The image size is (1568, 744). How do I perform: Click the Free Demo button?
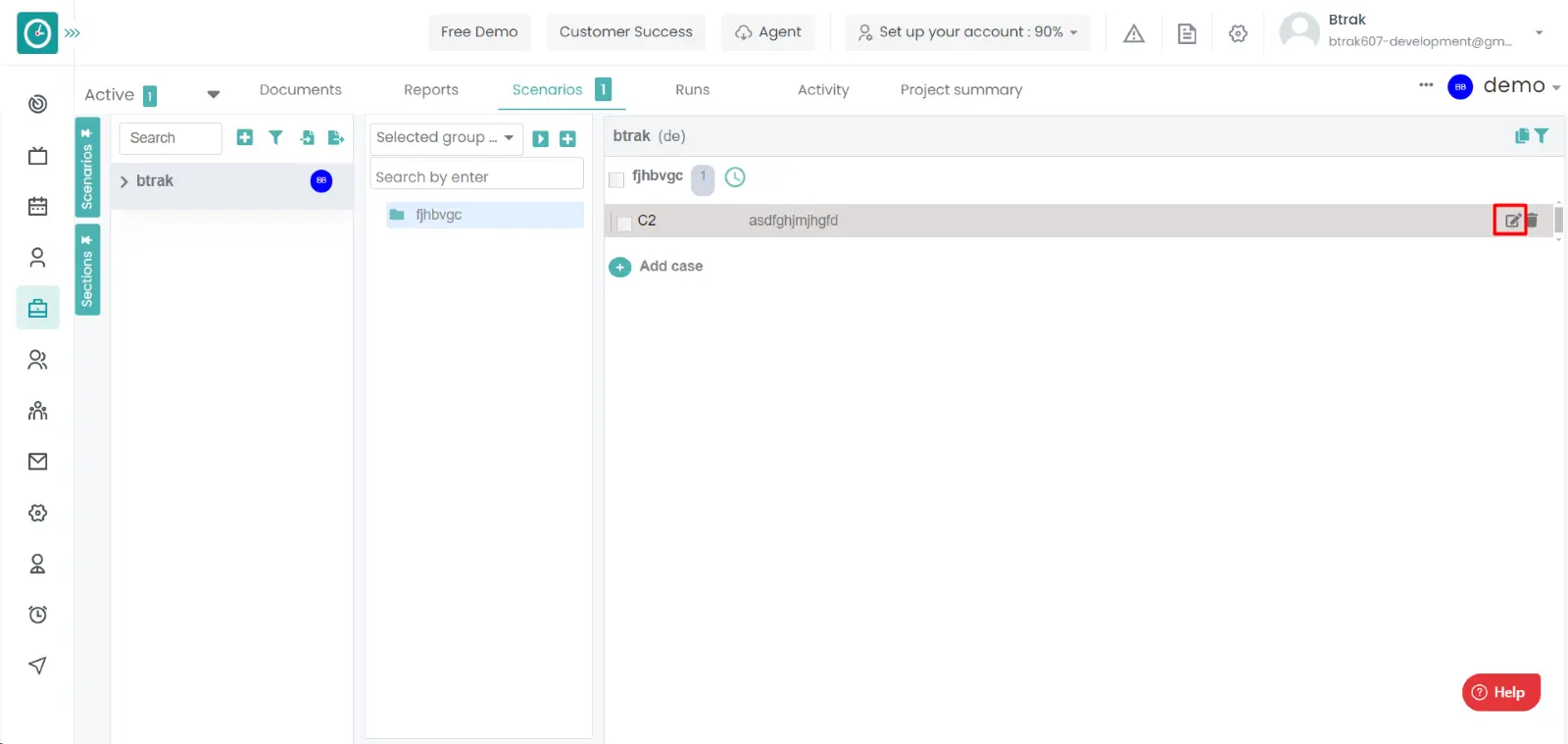pos(479,32)
